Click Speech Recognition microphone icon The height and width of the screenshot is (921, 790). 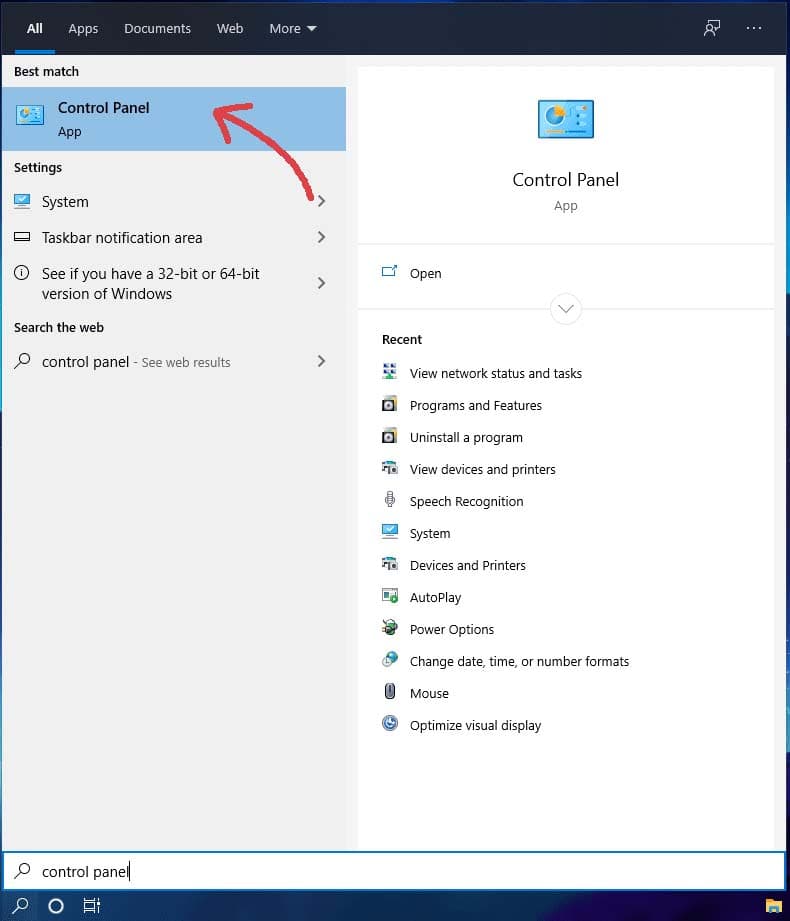click(x=389, y=499)
